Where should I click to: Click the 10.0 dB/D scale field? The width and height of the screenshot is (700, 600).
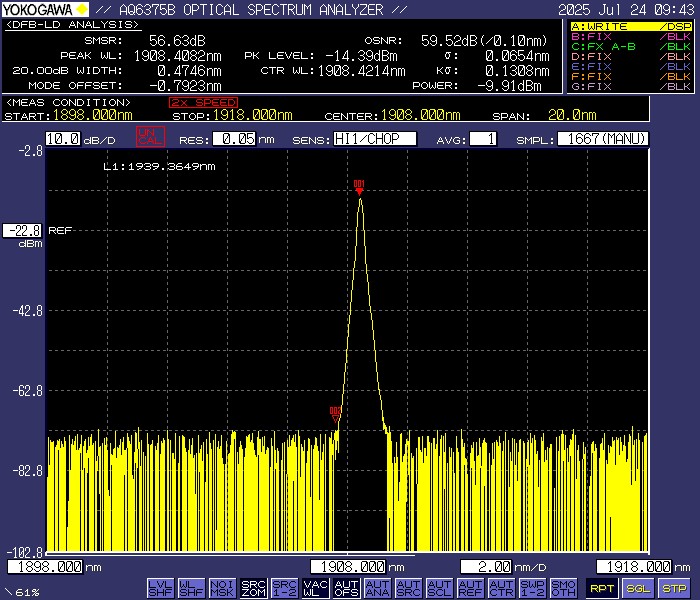point(63,139)
